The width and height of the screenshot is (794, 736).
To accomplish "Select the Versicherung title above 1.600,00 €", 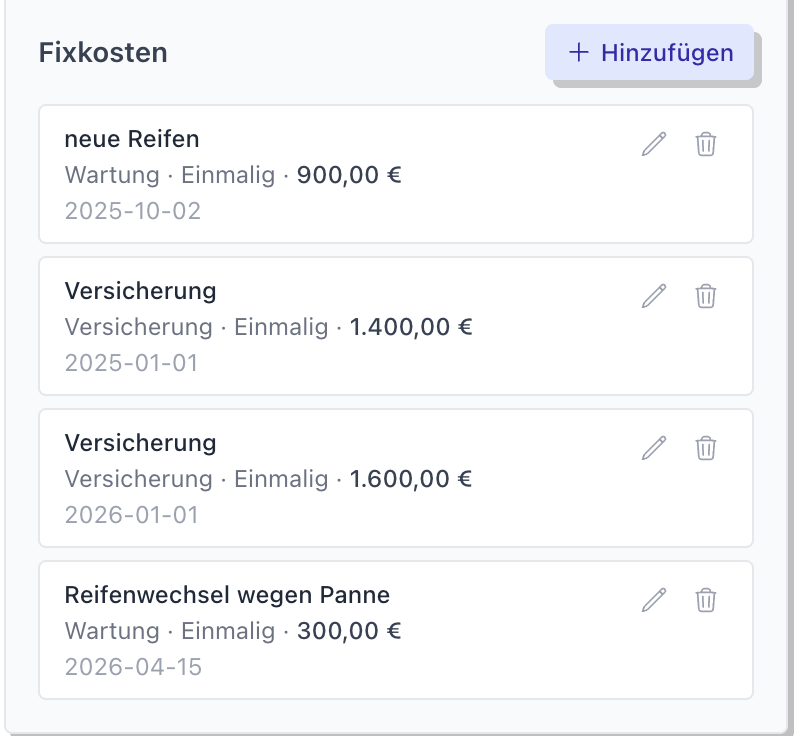I will coord(140,443).
